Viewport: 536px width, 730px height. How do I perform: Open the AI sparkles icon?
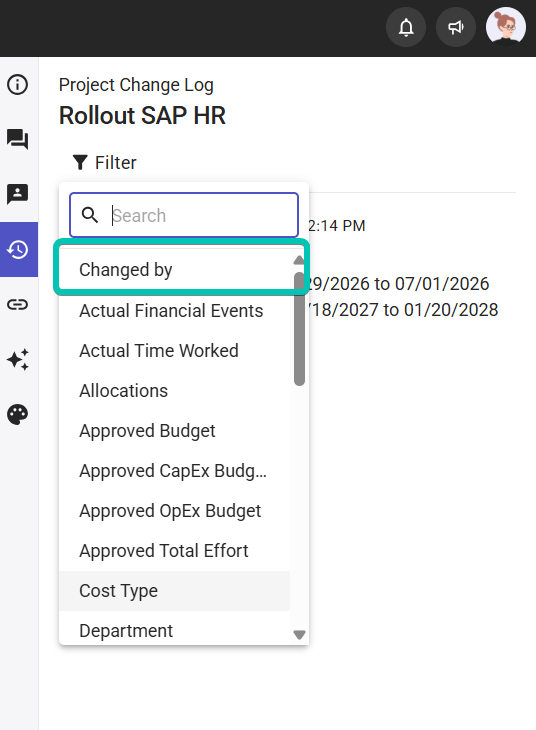click(18, 359)
